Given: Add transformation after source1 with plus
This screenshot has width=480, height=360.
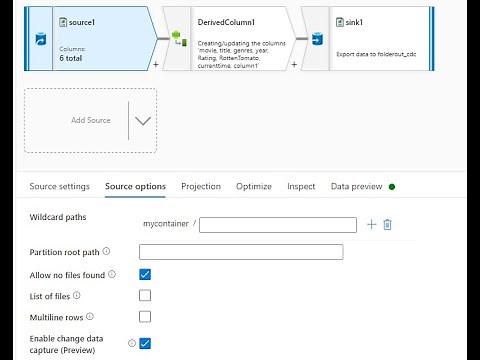Looking at the screenshot, I should coord(156,64).
